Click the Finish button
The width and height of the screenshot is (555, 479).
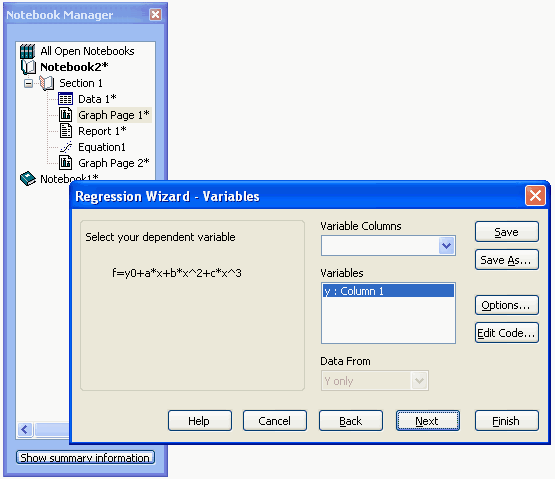coord(507,421)
